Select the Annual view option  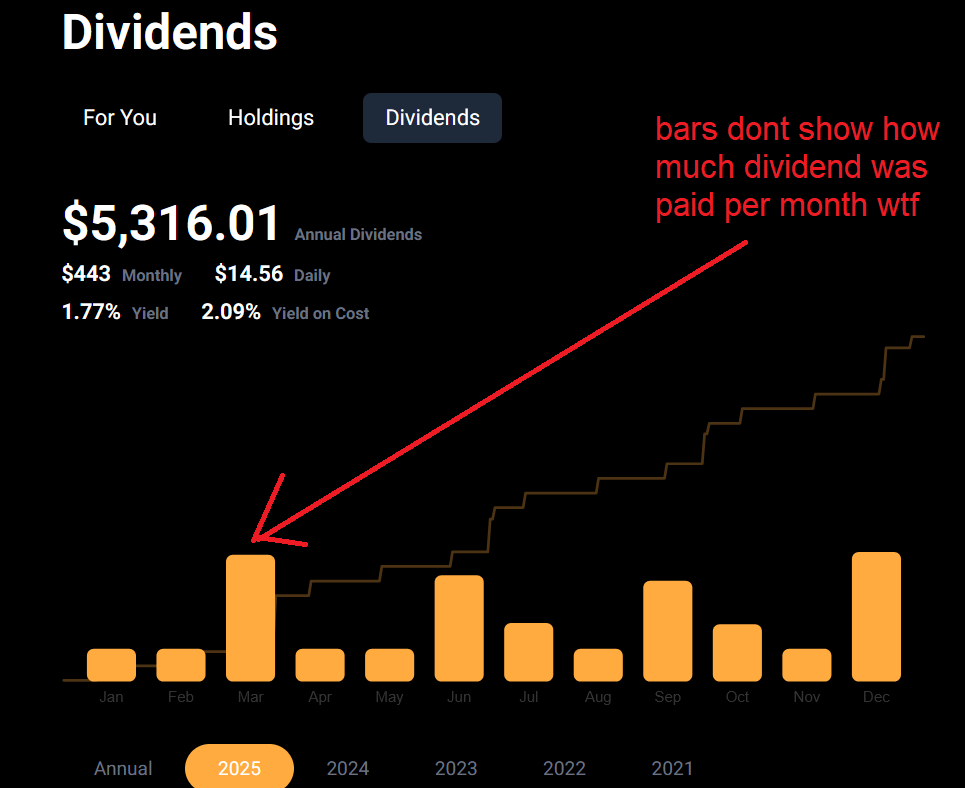point(123,768)
